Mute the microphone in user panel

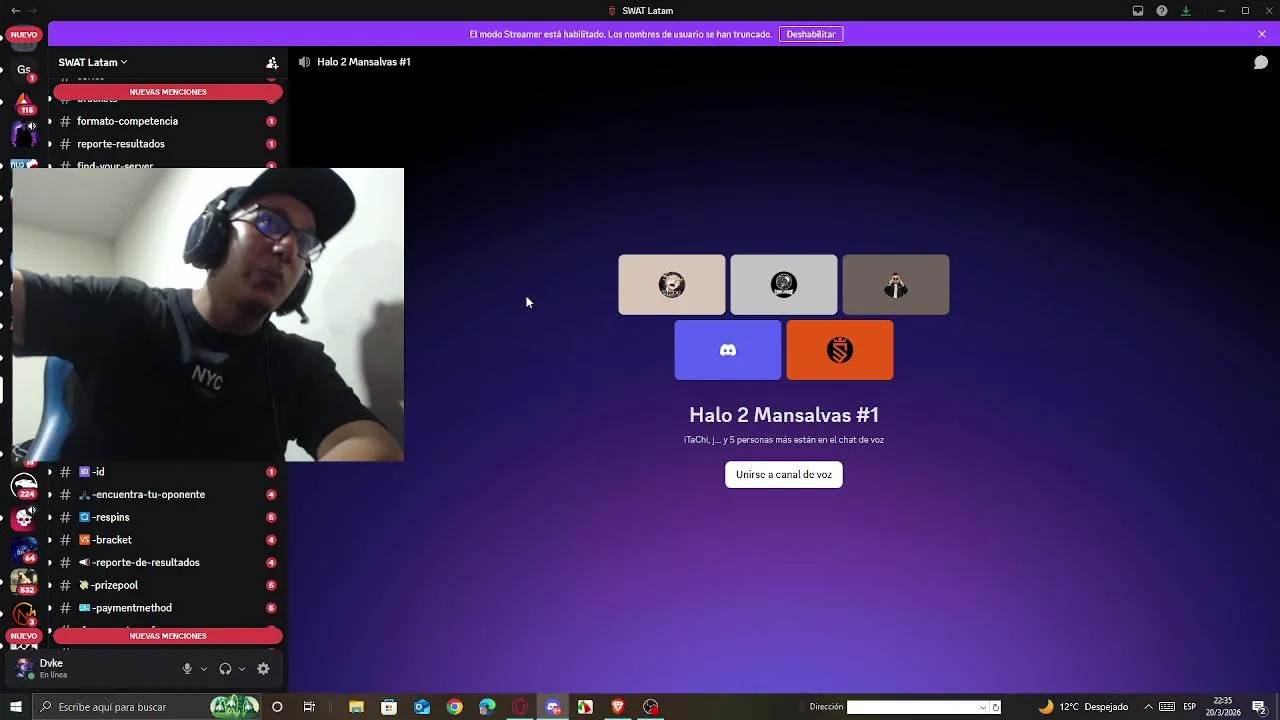point(187,669)
